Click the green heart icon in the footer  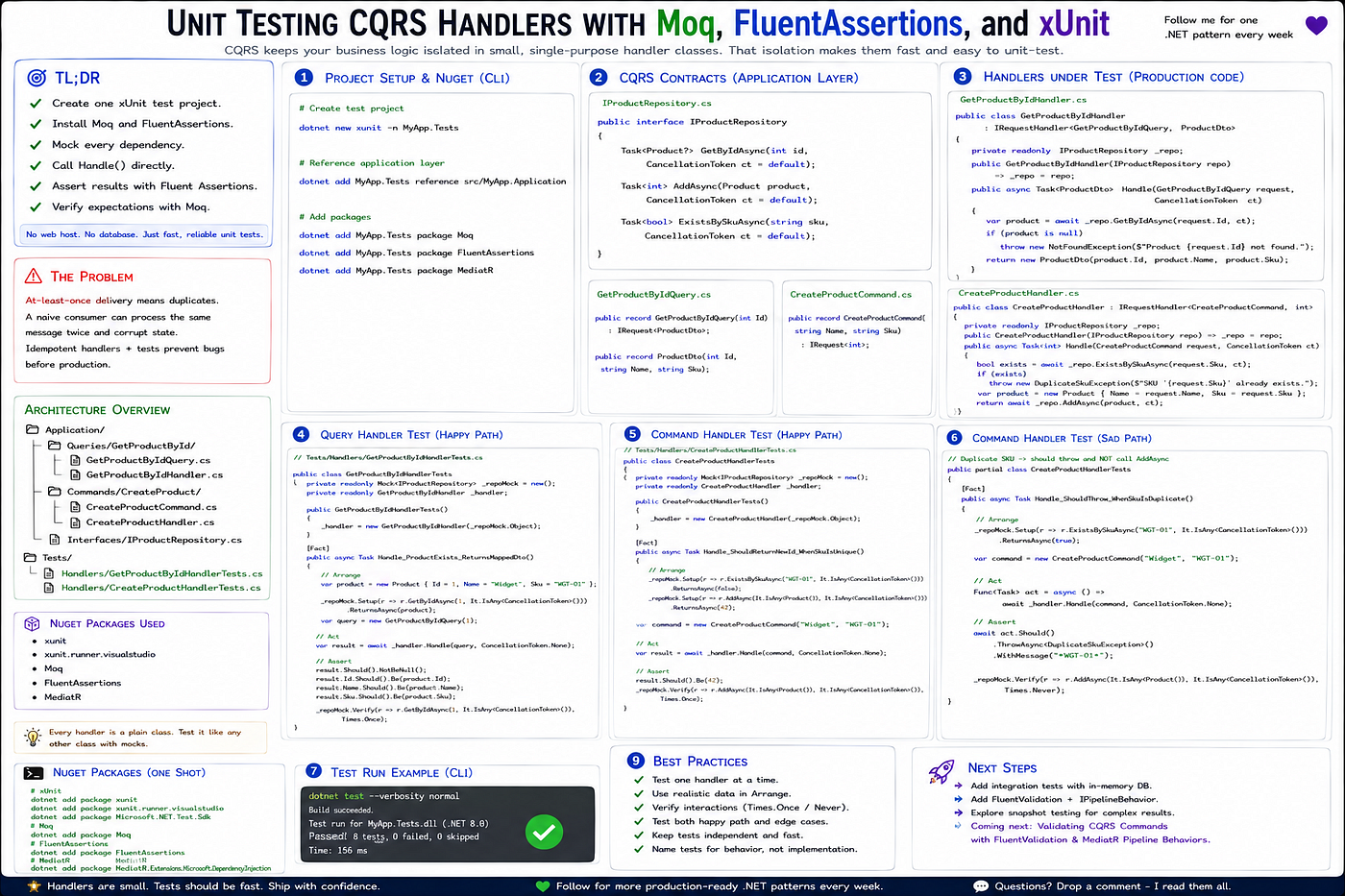tap(543, 886)
